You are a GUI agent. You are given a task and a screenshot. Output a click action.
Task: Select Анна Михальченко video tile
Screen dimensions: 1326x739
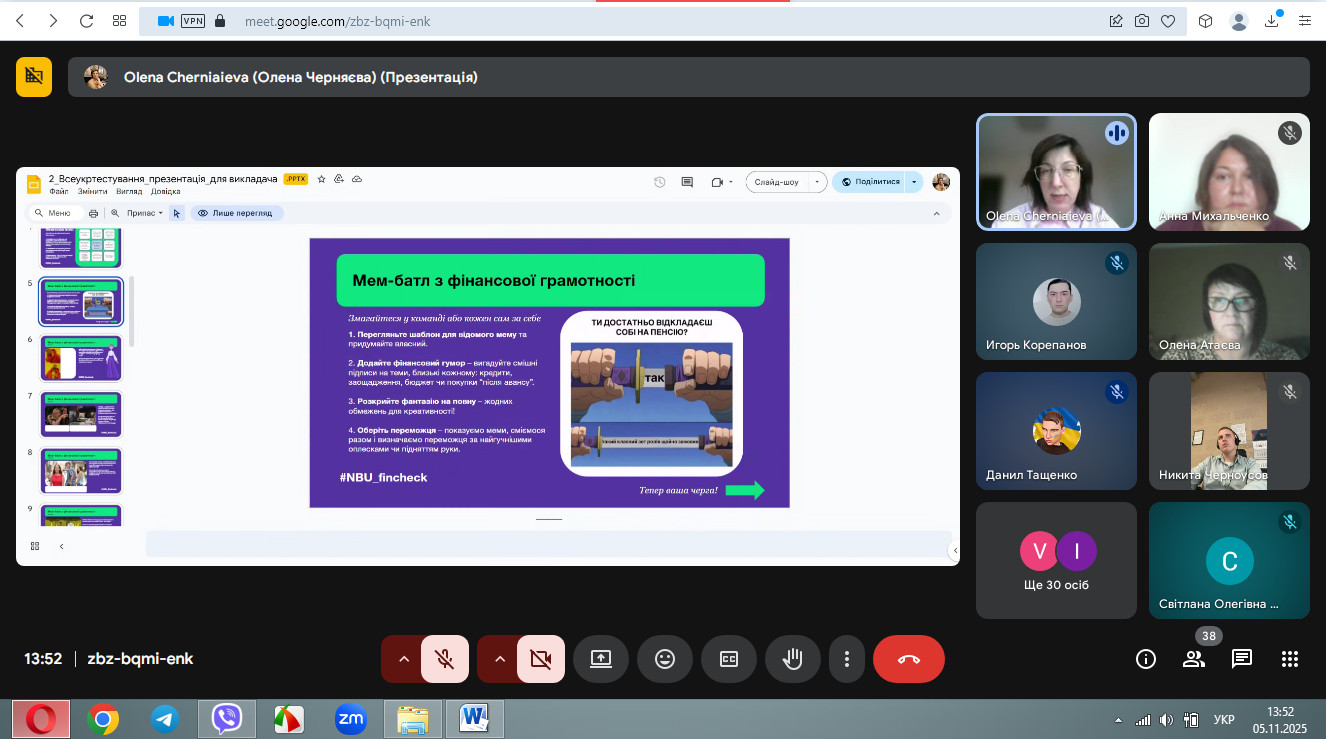pos(1229,172)
